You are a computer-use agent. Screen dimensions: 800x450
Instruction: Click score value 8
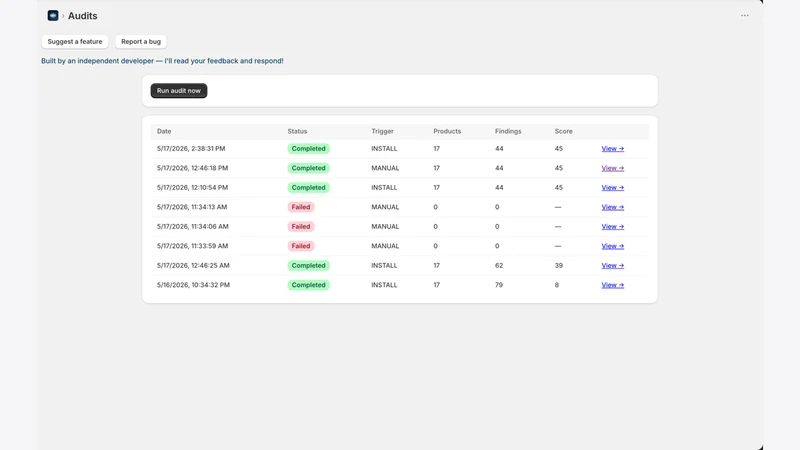(557, 285)
